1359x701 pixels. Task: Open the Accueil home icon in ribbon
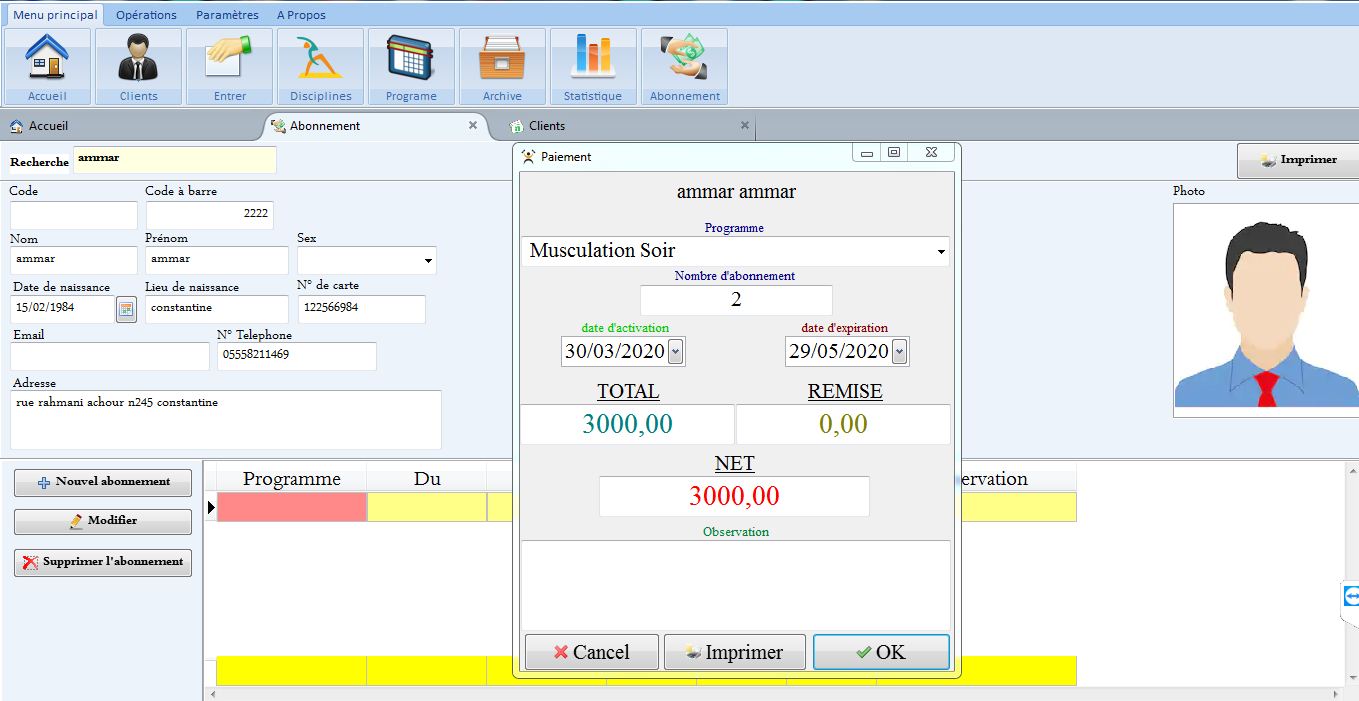click(47, 59)
